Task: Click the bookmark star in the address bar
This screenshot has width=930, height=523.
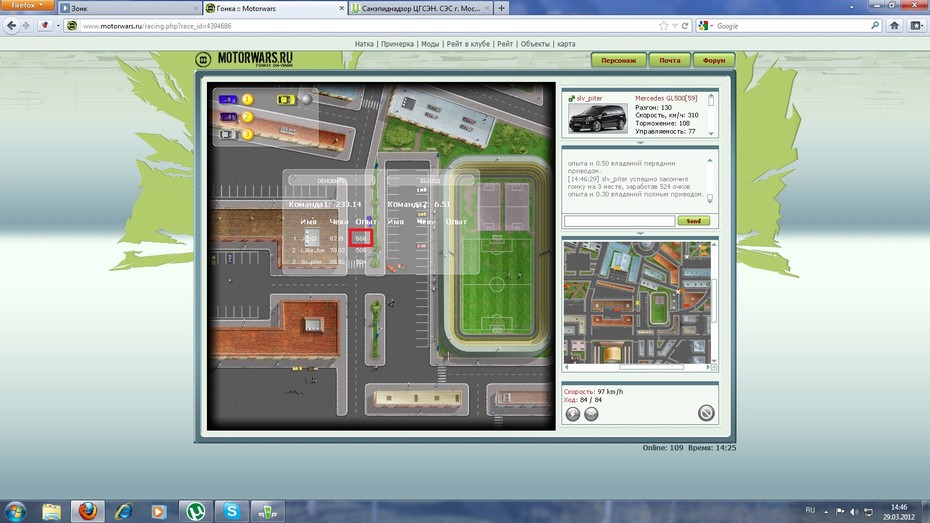Action: click(x=664, y=25)
